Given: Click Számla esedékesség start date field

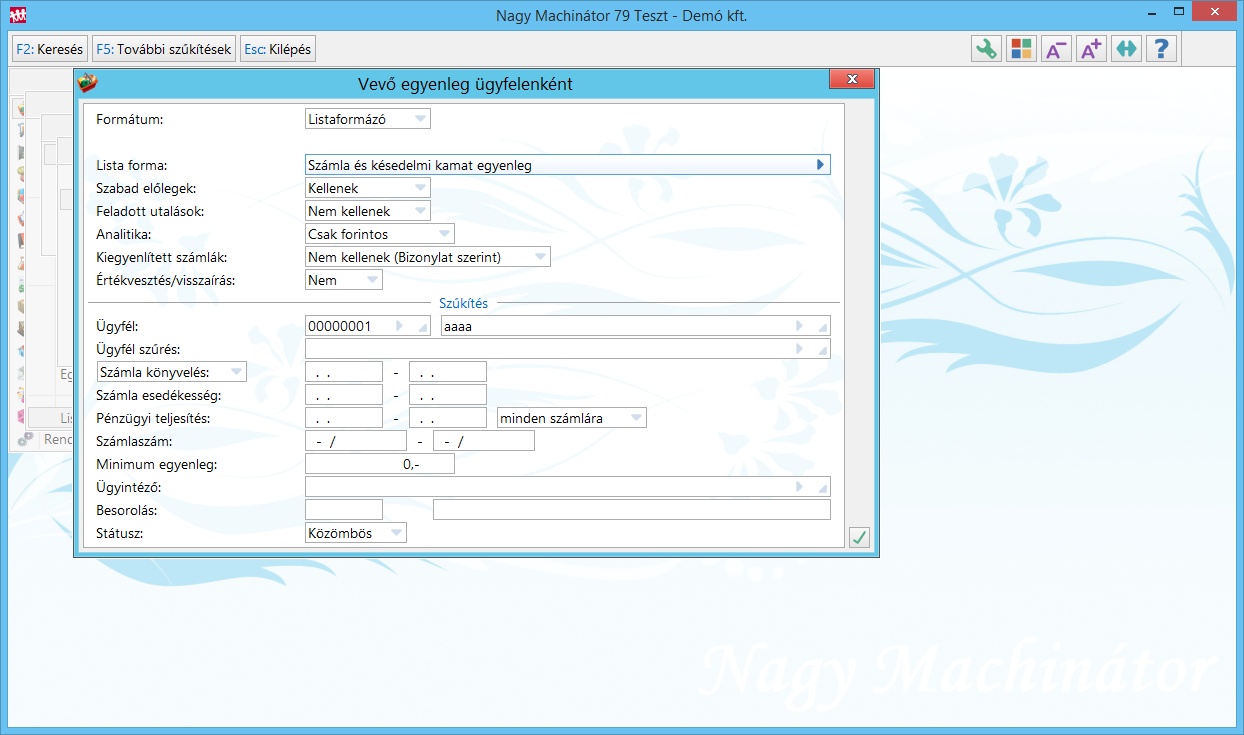Looking at the screenshot, I should [x=344, y=395].
